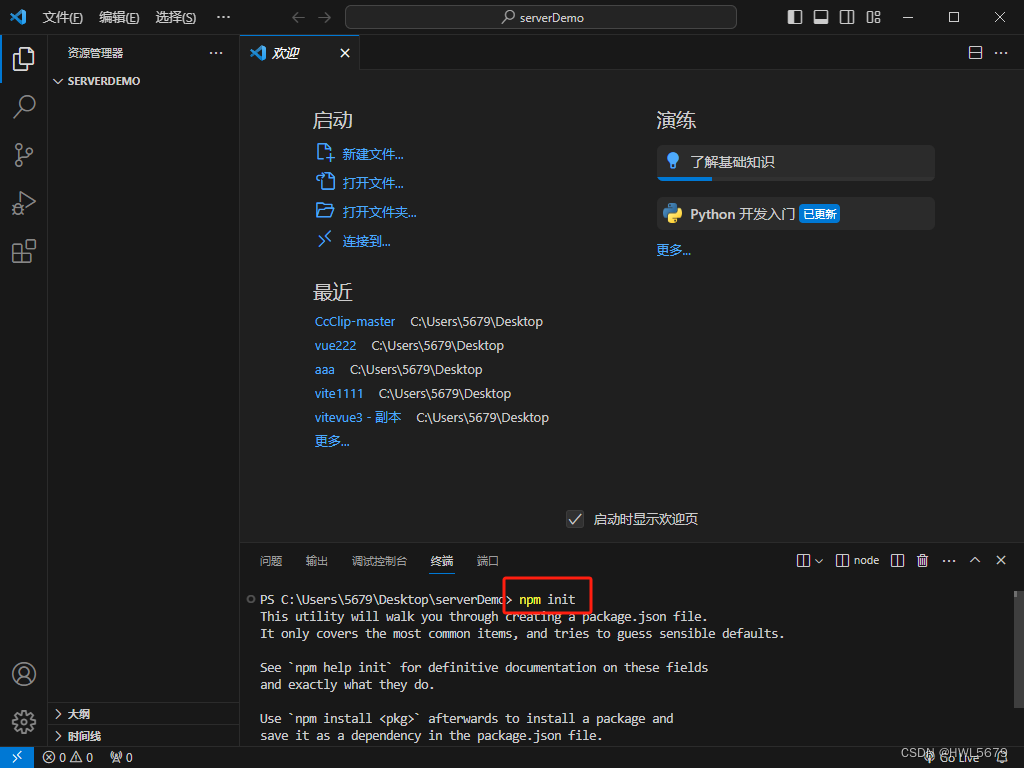Open the Explorer view in activity bar
This screenshot has width=1024, height=768.
click(24, 59)
